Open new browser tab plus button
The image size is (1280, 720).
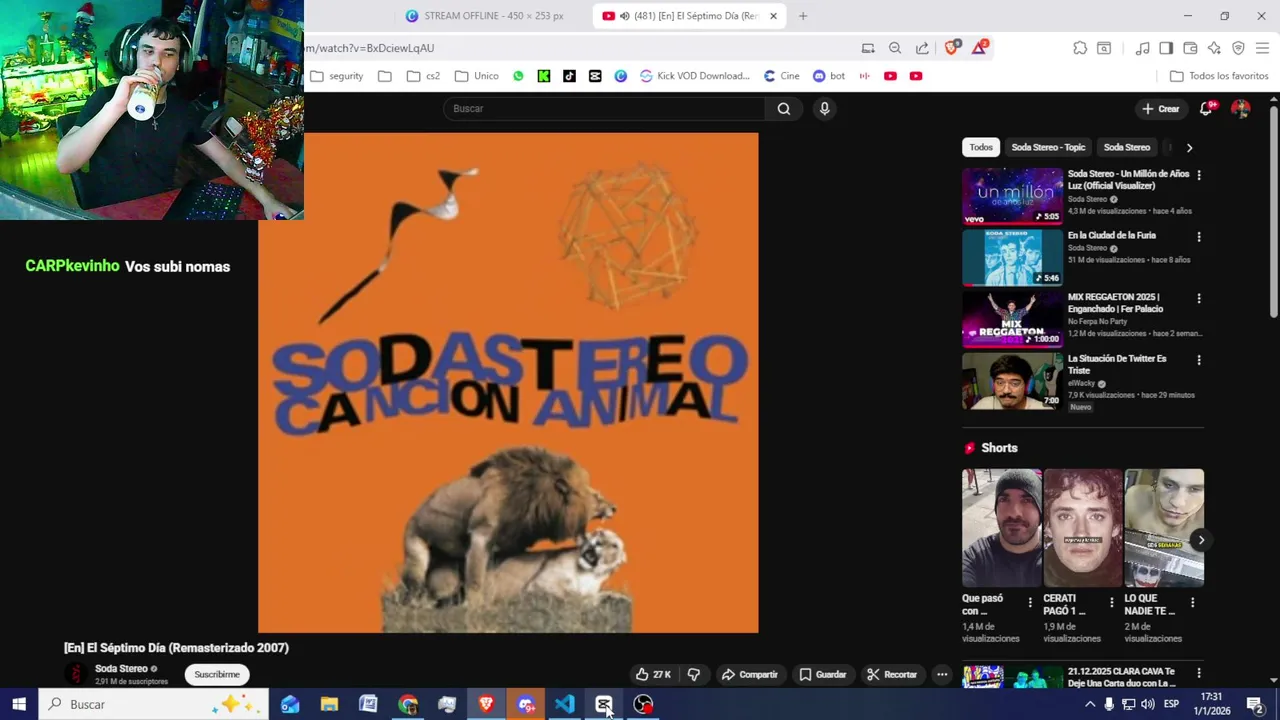tap(802, 16)
